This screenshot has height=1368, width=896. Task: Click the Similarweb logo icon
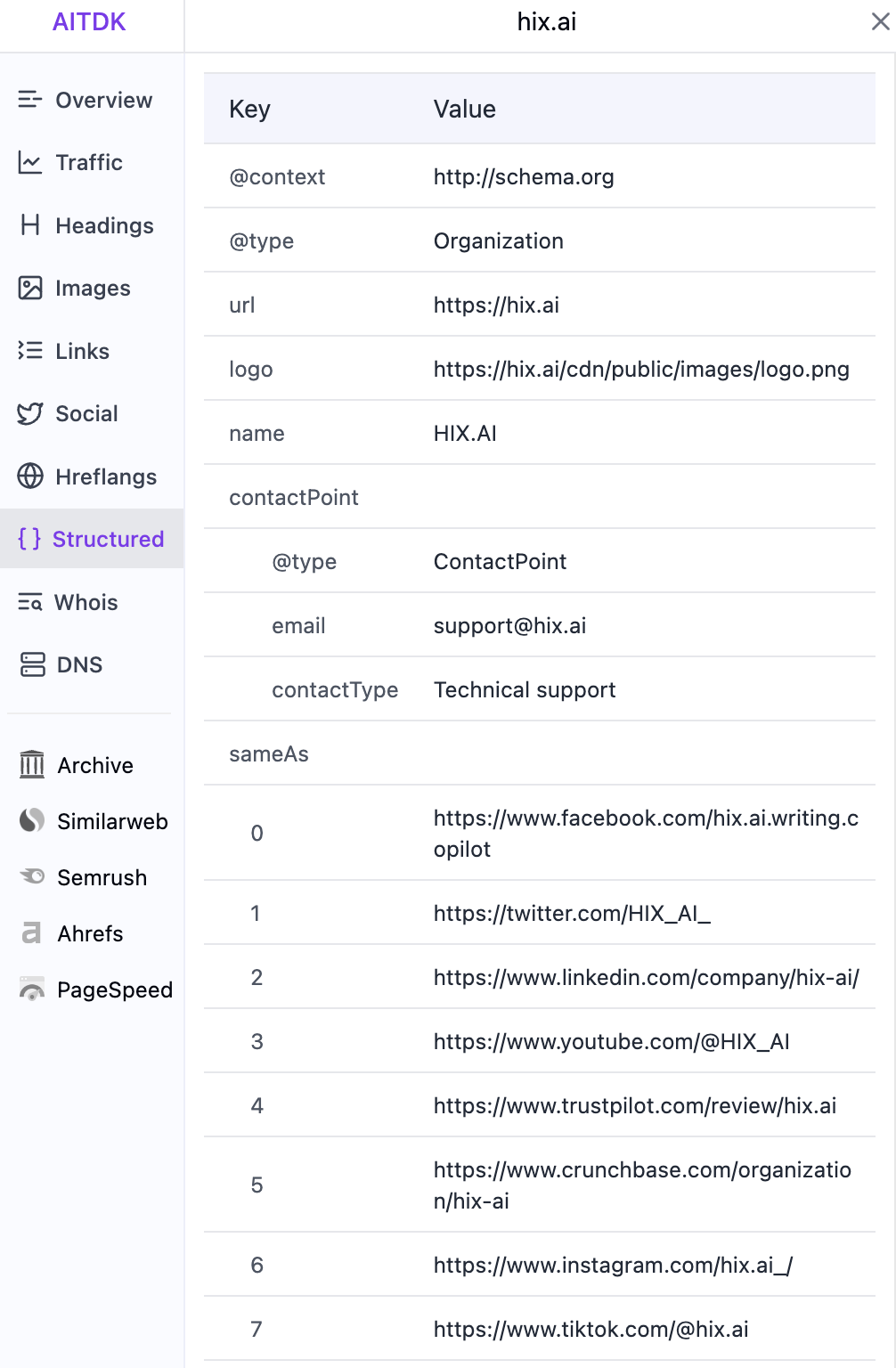pos(32,821)
